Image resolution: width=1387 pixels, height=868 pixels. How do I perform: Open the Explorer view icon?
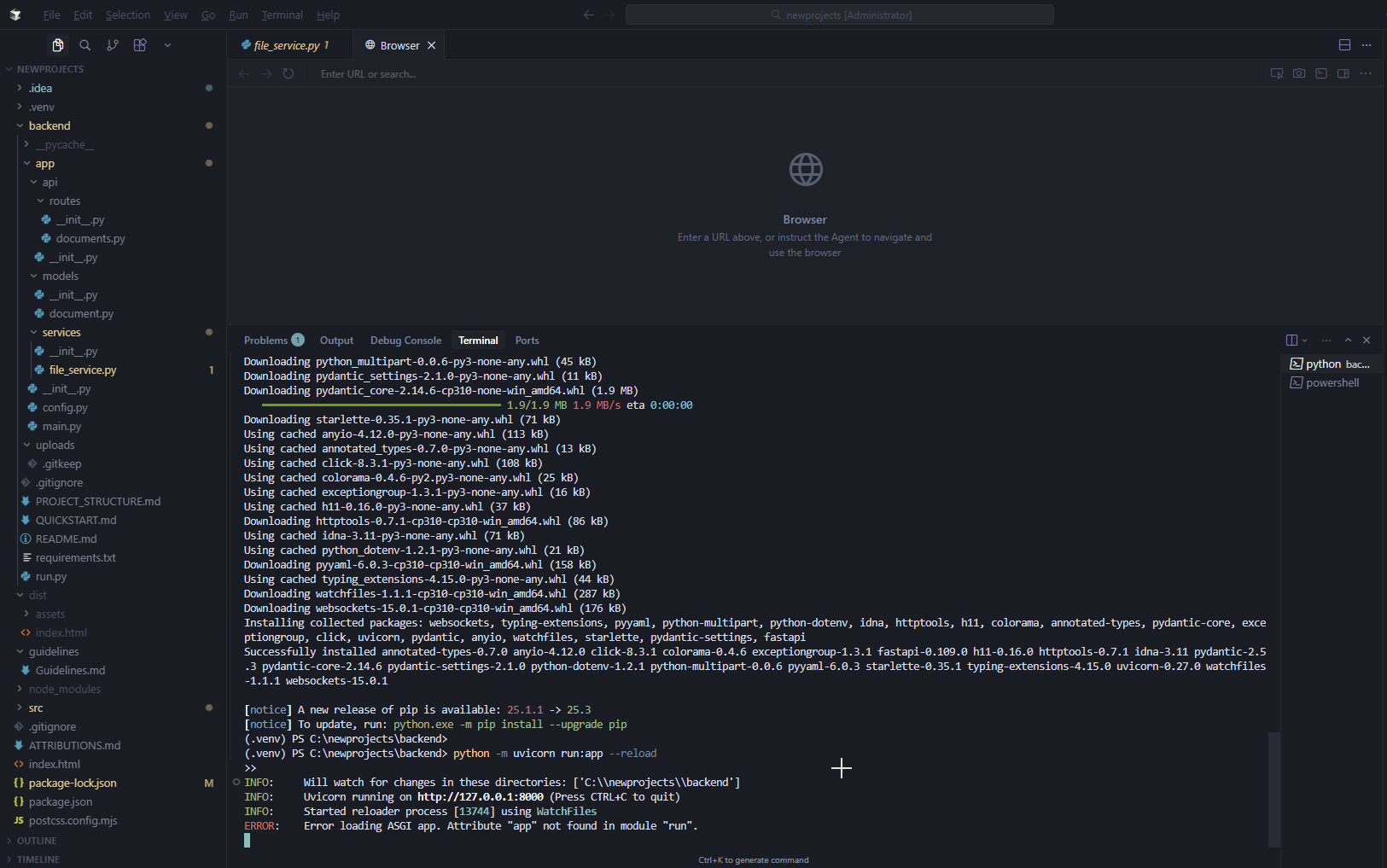coord(58,45)
